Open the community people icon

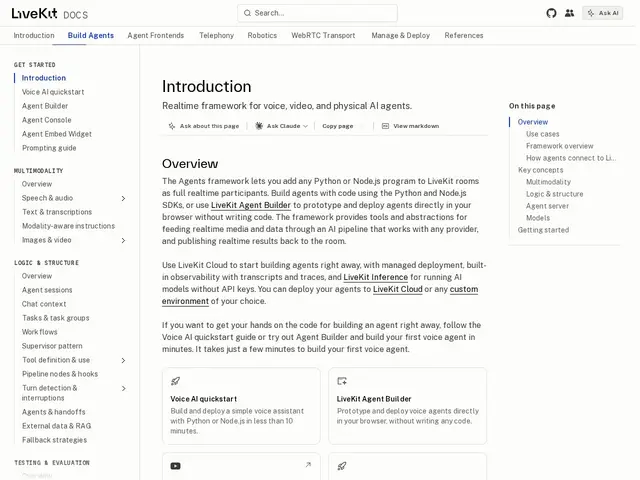pos(569,13)
